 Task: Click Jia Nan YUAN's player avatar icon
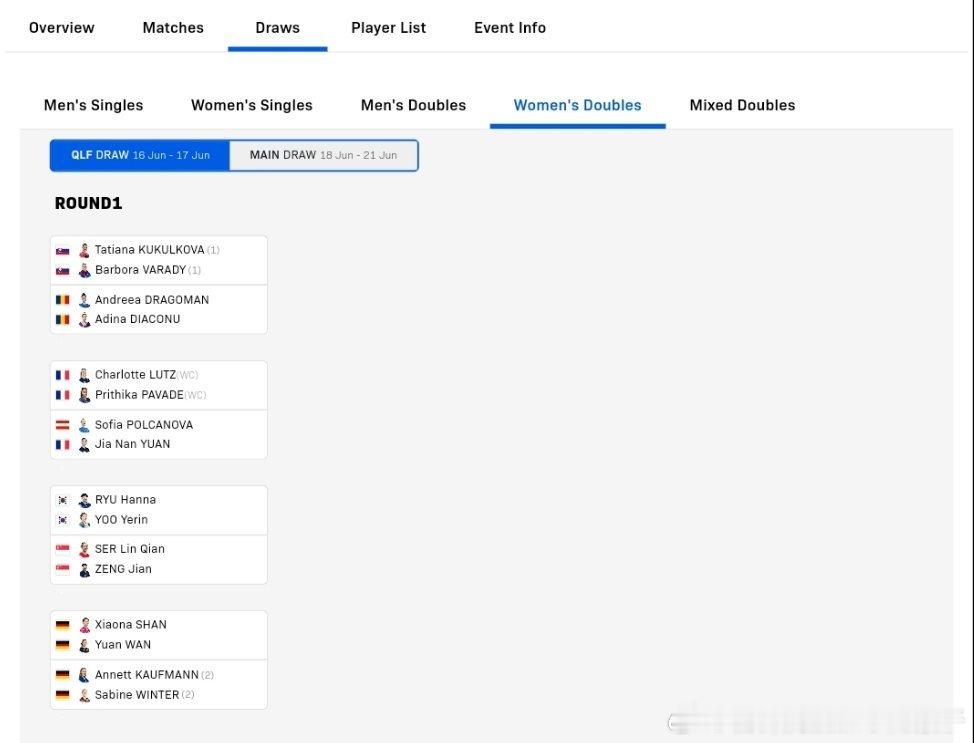84,444
